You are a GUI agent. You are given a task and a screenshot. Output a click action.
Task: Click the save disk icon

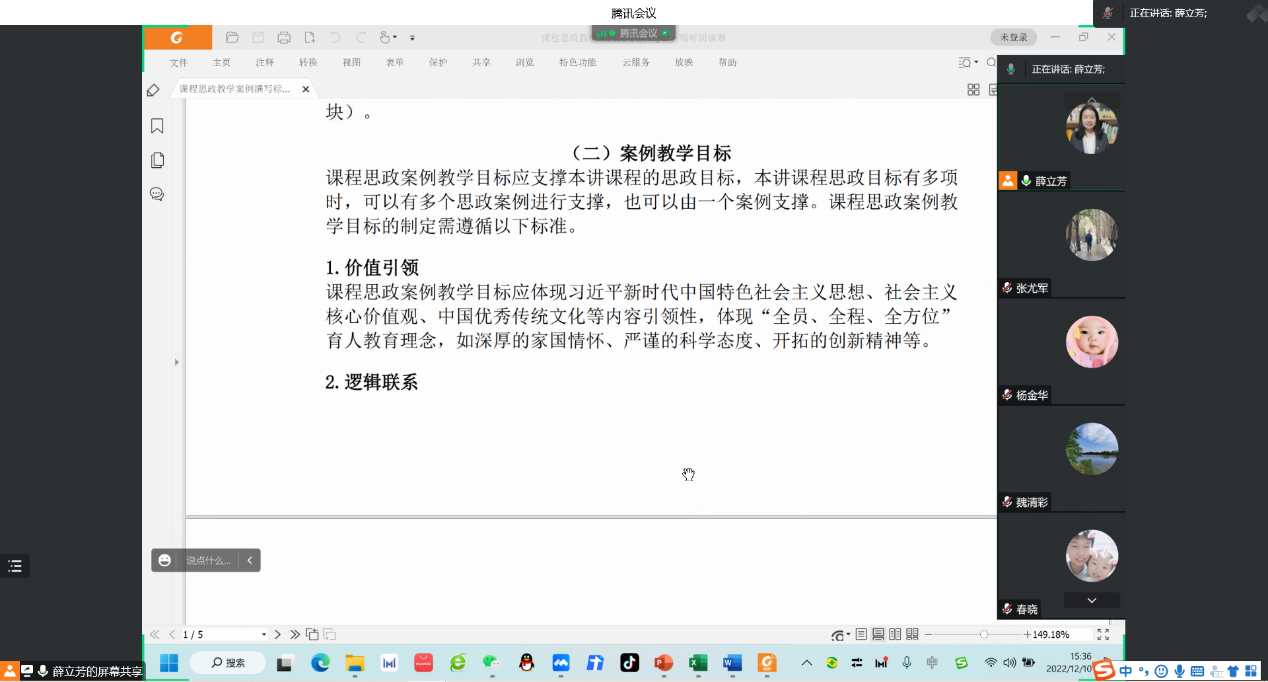coord(258,38)
